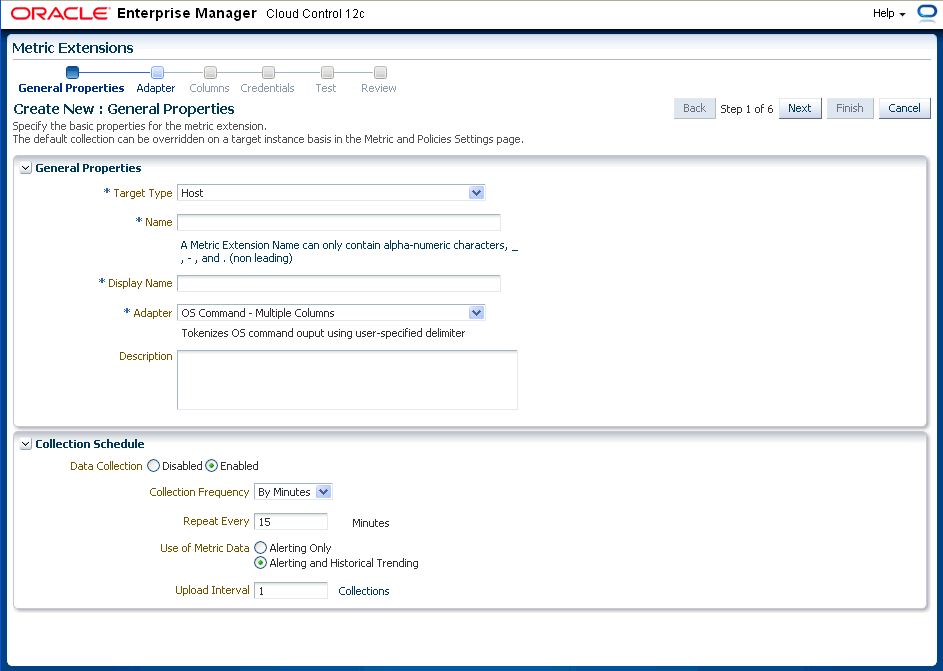Select the Test step label
Screen dimensions: 943x671
326,88
